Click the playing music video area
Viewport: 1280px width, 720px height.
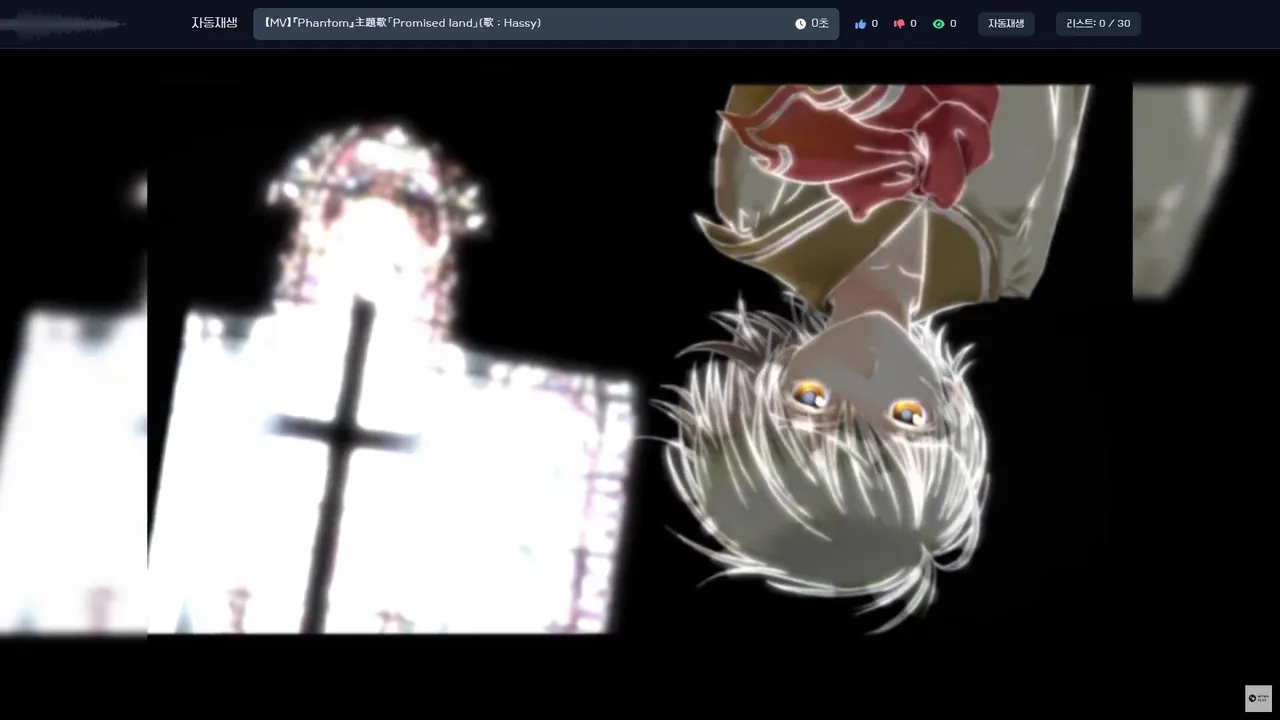click(640, 385)
